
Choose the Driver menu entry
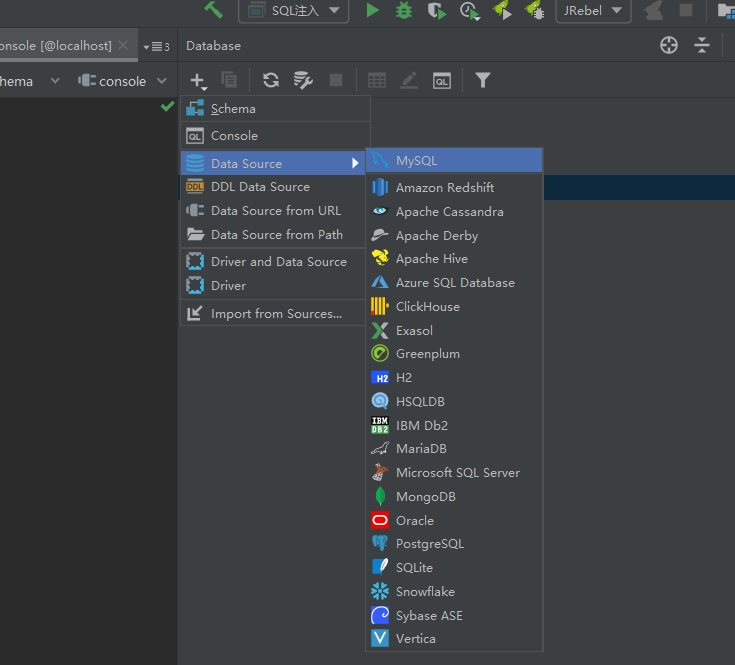(x=273, y=285)
